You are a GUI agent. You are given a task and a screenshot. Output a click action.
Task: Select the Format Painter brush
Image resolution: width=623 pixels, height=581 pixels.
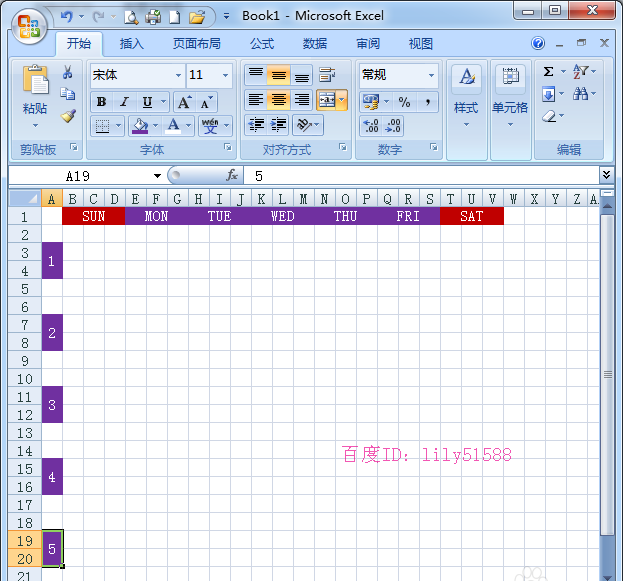(68, 116)
